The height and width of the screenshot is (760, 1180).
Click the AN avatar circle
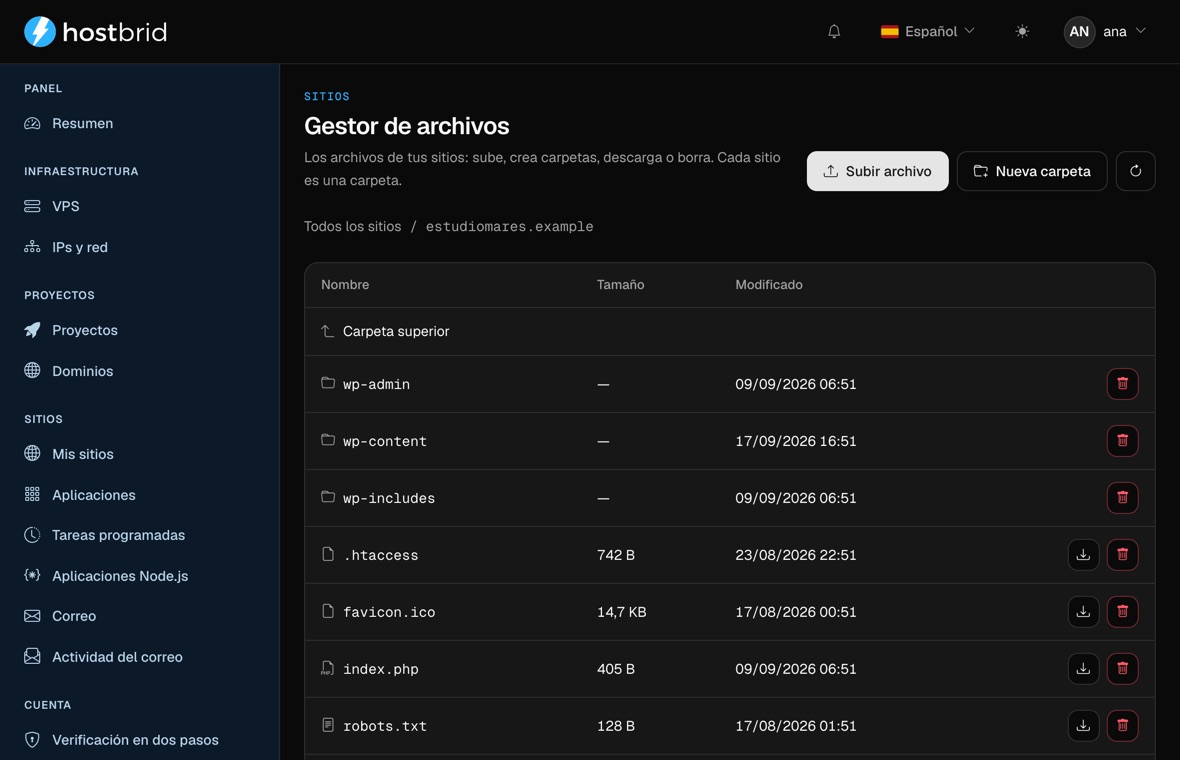[x=1079, y=32]
